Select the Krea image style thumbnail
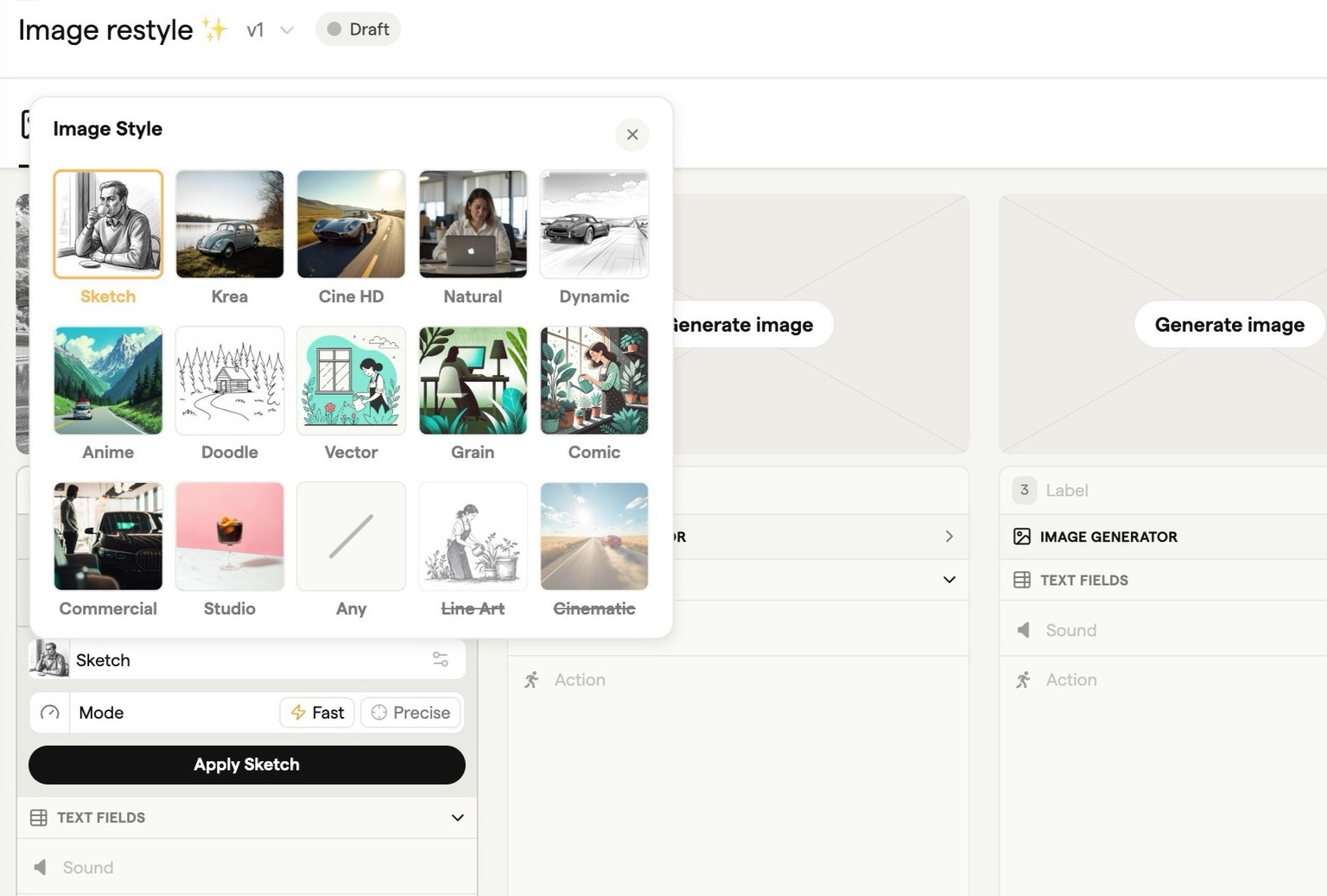This screenshot has height=896, width=1327. [x=229, y=225]
